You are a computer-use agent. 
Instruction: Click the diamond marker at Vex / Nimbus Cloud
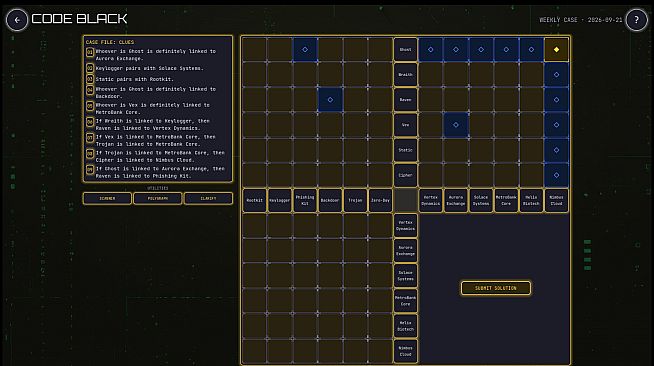[556, 125]
